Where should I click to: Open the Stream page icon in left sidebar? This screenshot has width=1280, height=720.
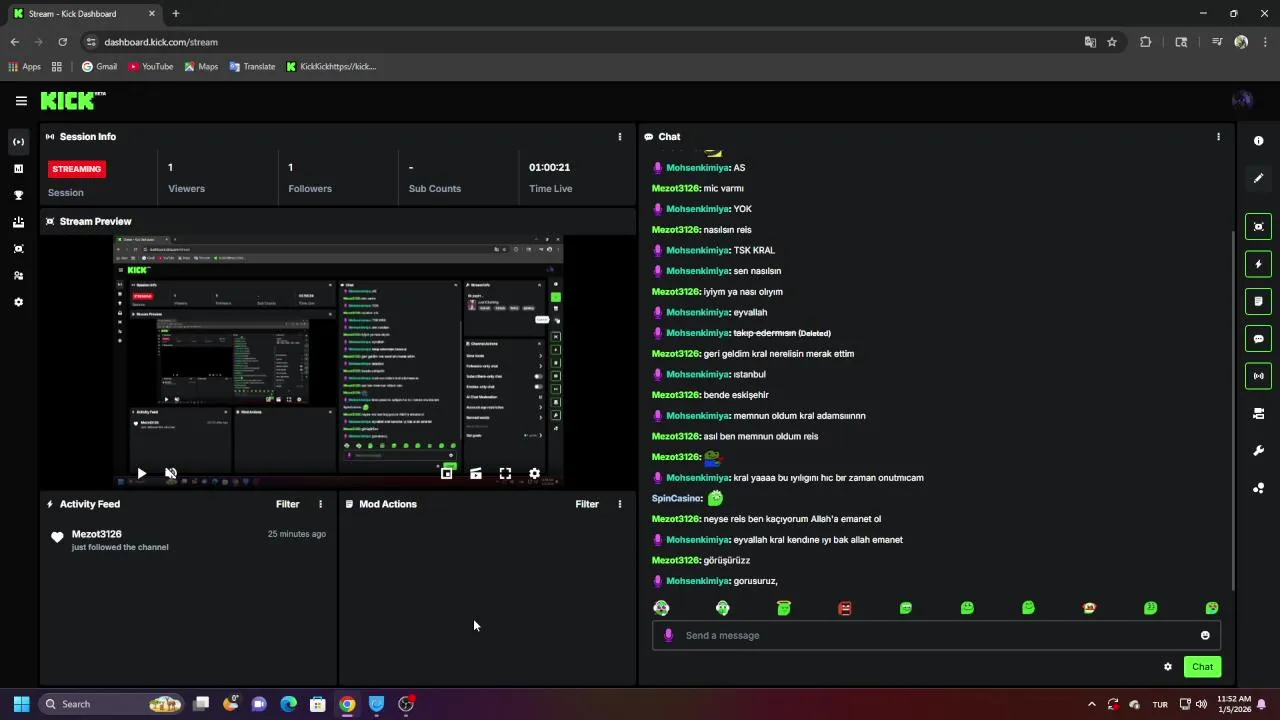pyautogui.click(x=18, y=142)
